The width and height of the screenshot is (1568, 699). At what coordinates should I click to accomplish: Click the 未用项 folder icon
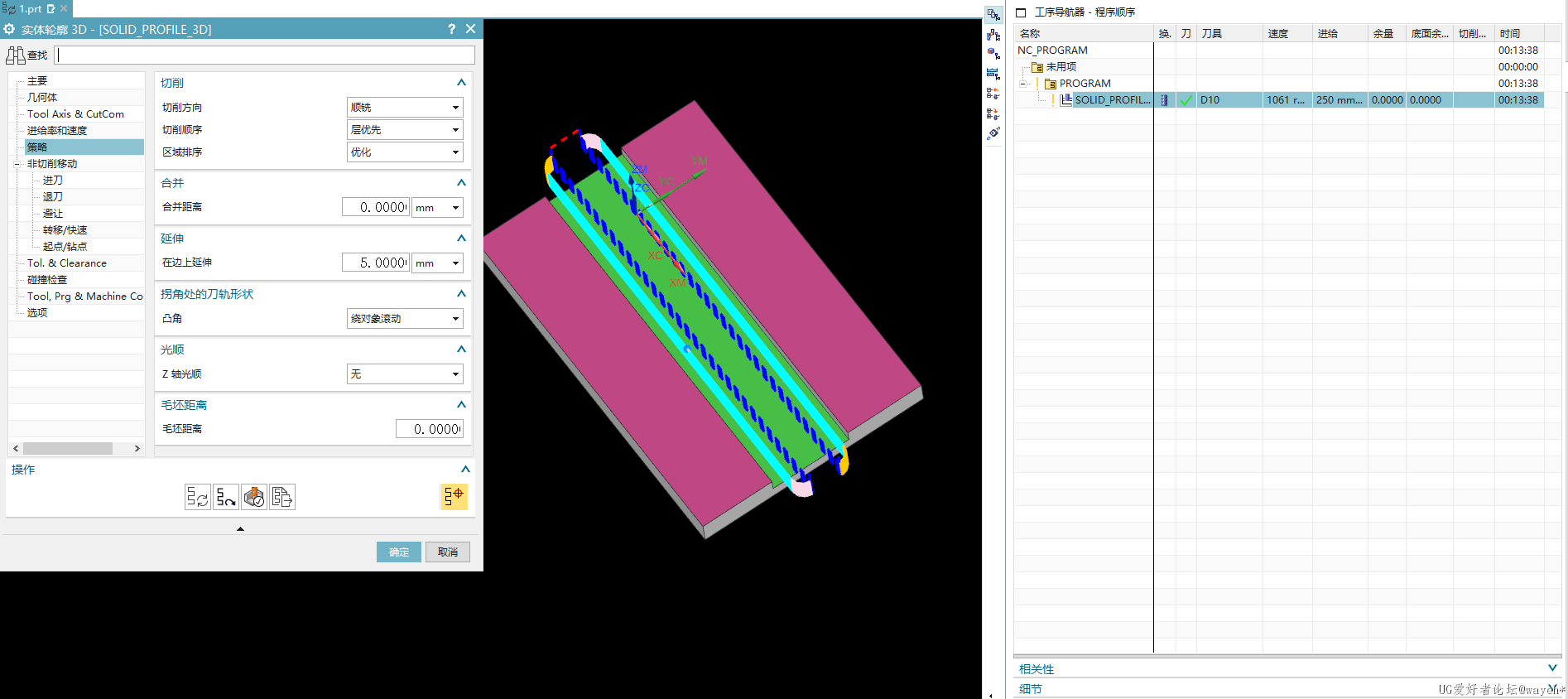pyautogui.click(x=1037, y=67)
